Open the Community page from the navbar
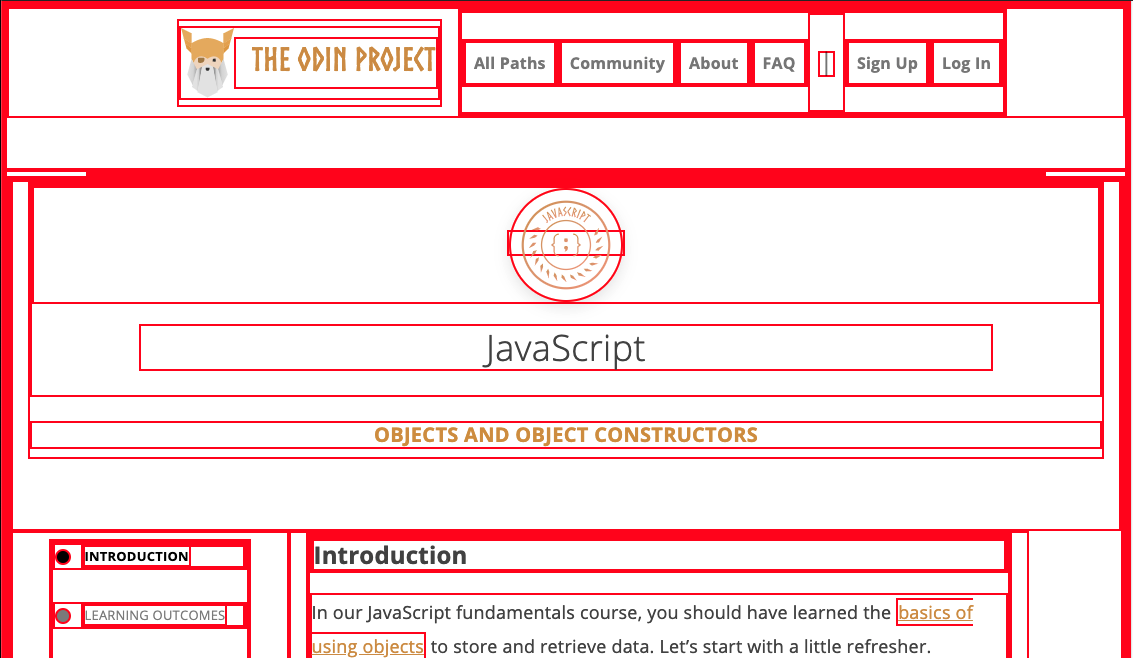Viewport: 1133px width, 658px height. 617,62
